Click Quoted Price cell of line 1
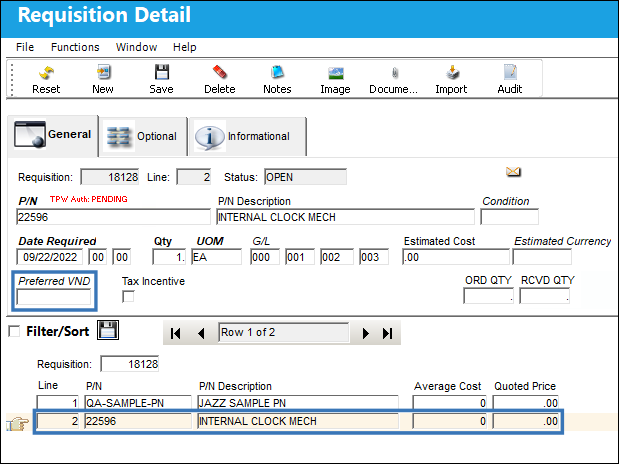The height and width of the screenshot is (464, 619). click(x=525, y=403)
